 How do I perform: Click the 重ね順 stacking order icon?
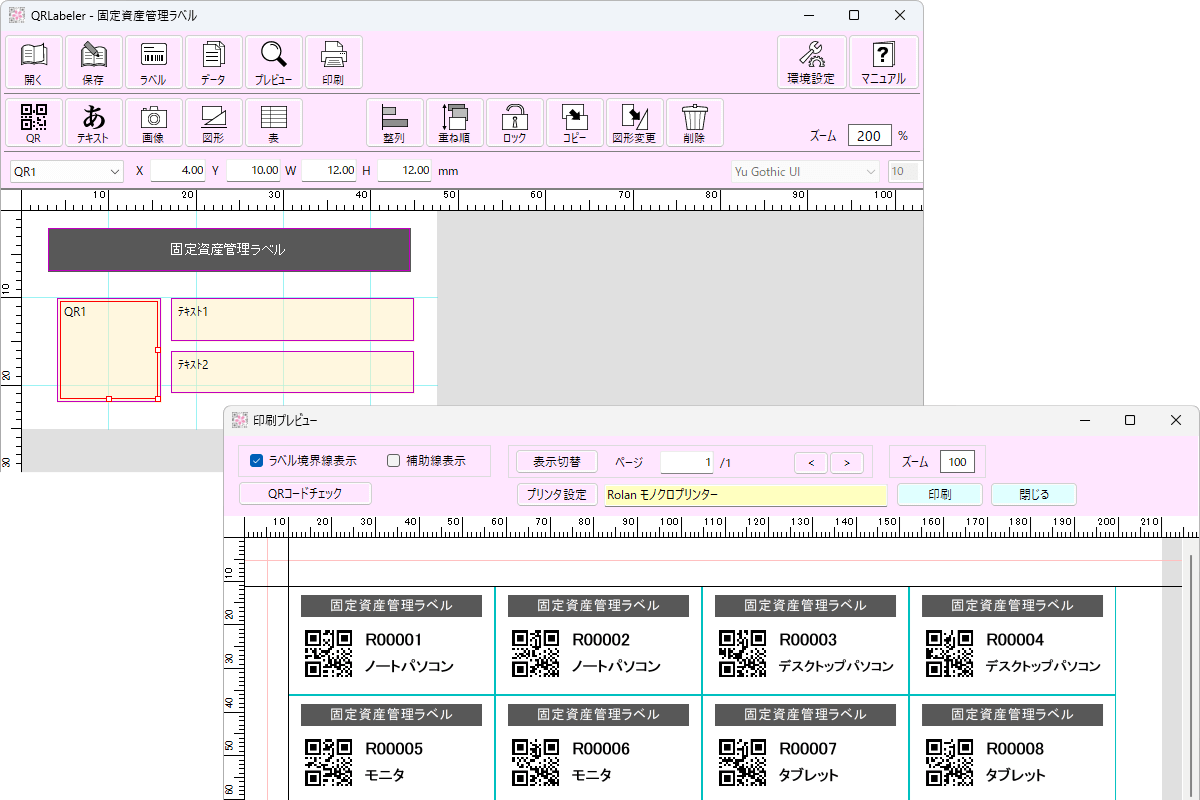pyautogui.click(x=455, y=123)
